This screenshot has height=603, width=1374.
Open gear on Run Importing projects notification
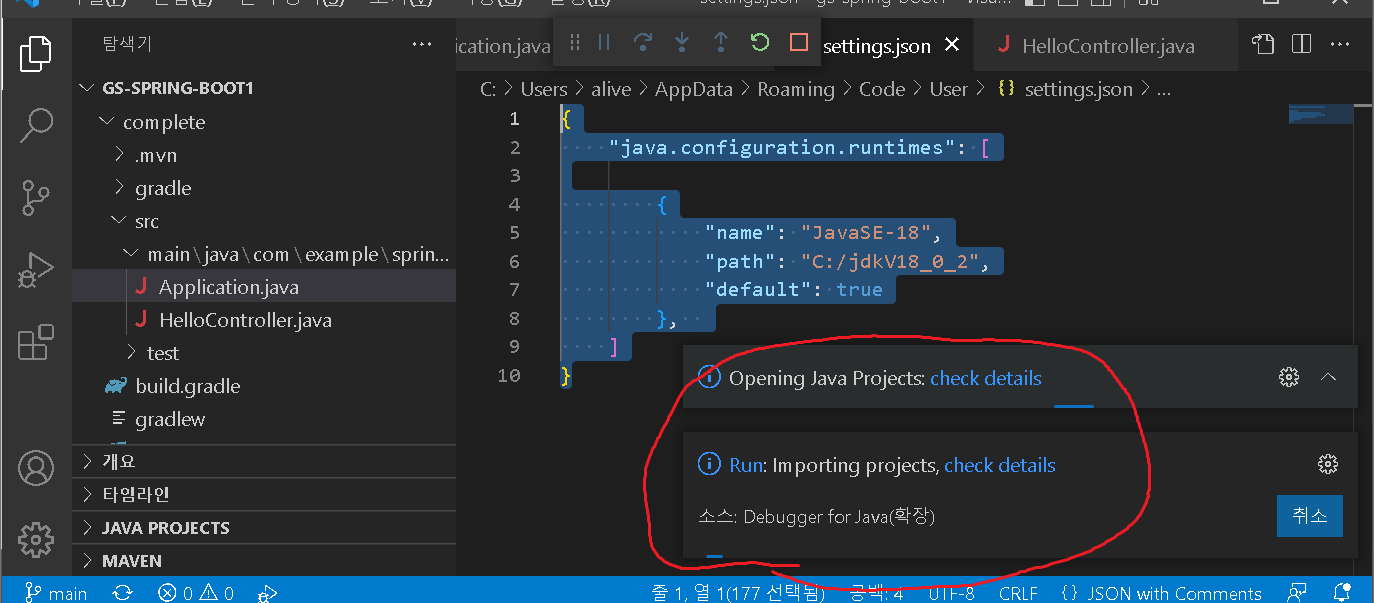coord(1328,463)
